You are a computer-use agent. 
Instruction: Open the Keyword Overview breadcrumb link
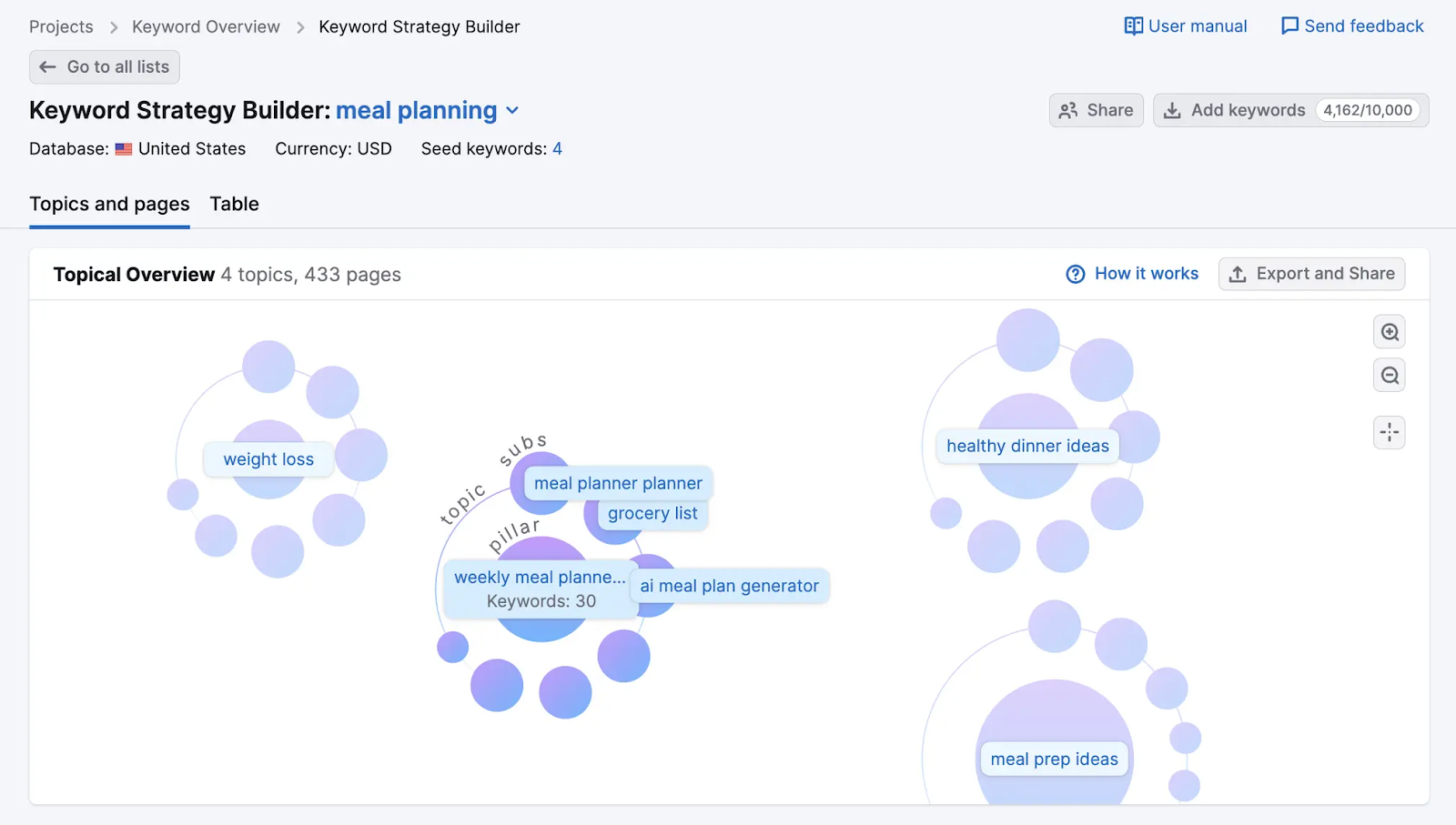click(206, 26)
